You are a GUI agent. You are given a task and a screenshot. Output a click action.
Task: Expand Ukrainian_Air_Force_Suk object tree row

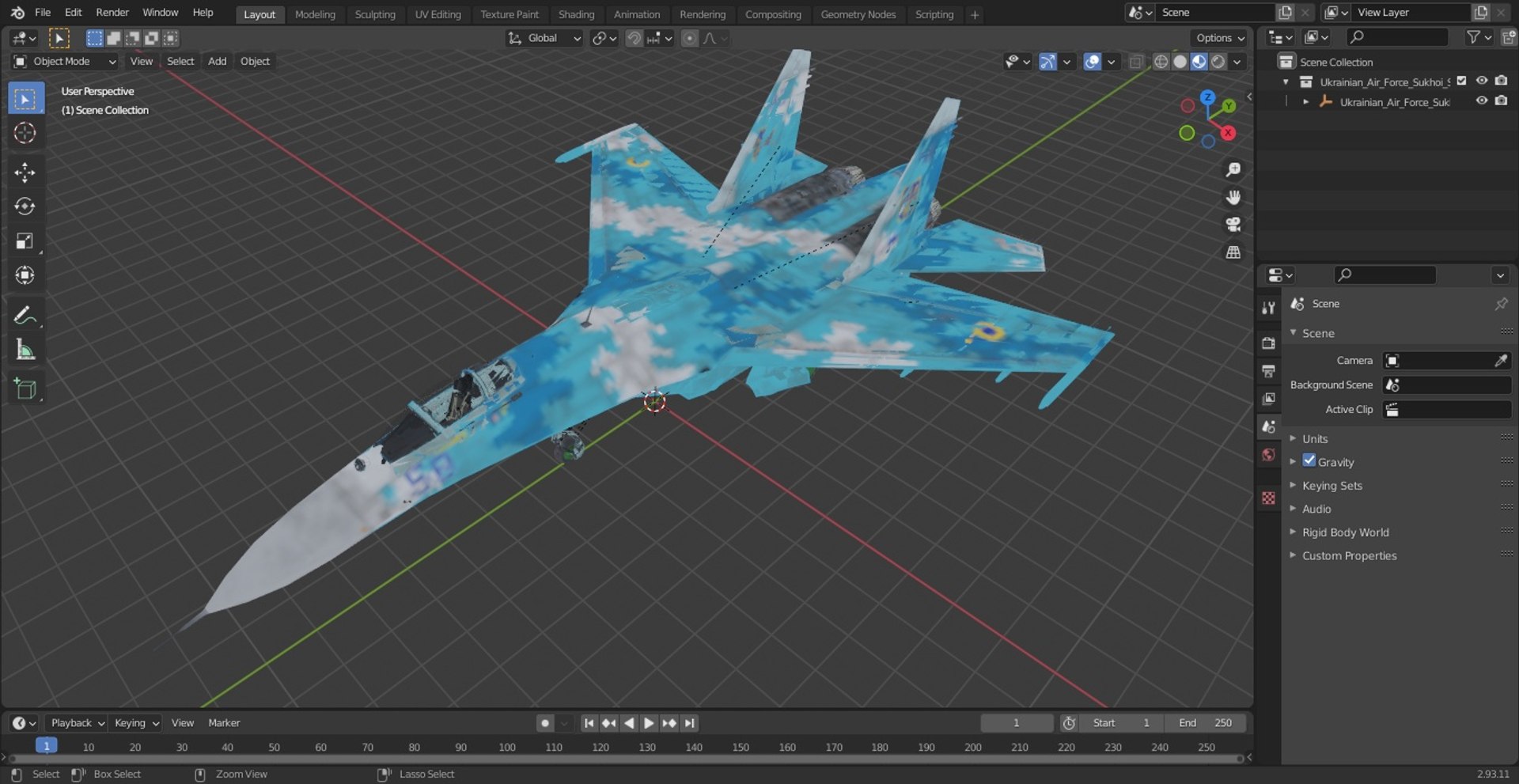click(1305, 102)
